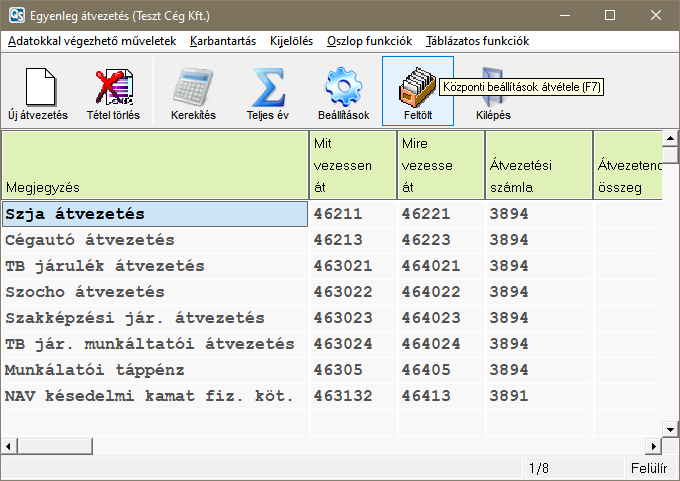This screenshot has width=680, height=481.
Task: Open the Adatokkal végezhető műveletek menu
Action: point(92,41)
